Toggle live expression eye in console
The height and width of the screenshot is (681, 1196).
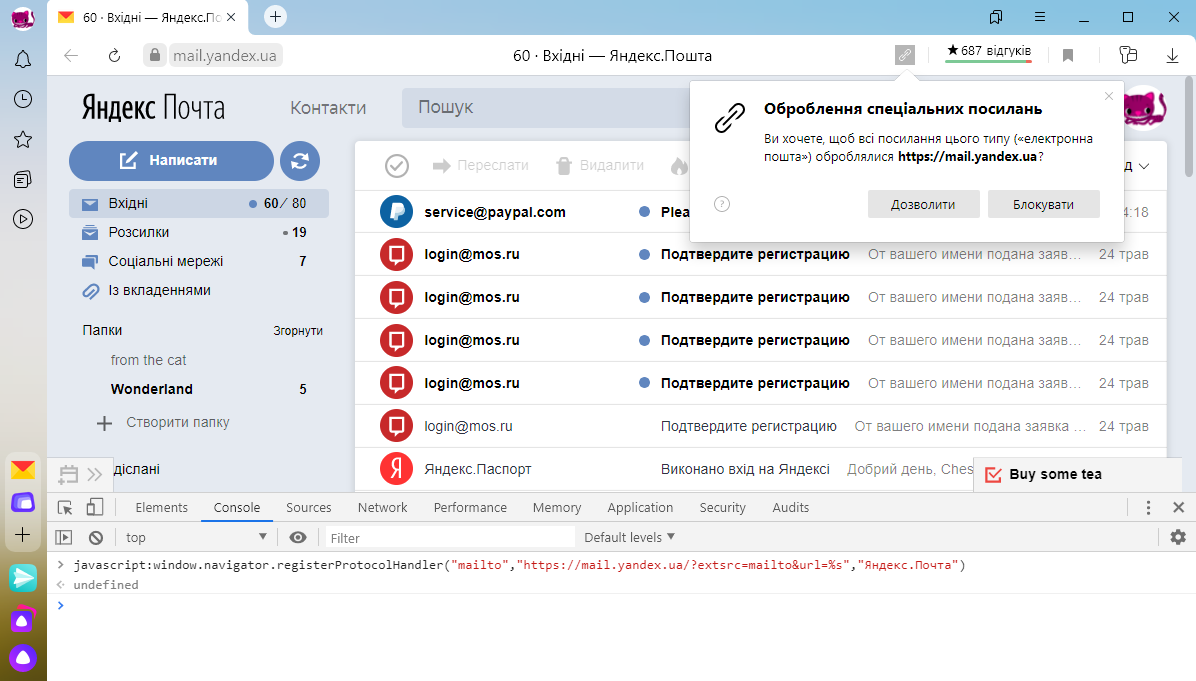[x=298, y=538]
